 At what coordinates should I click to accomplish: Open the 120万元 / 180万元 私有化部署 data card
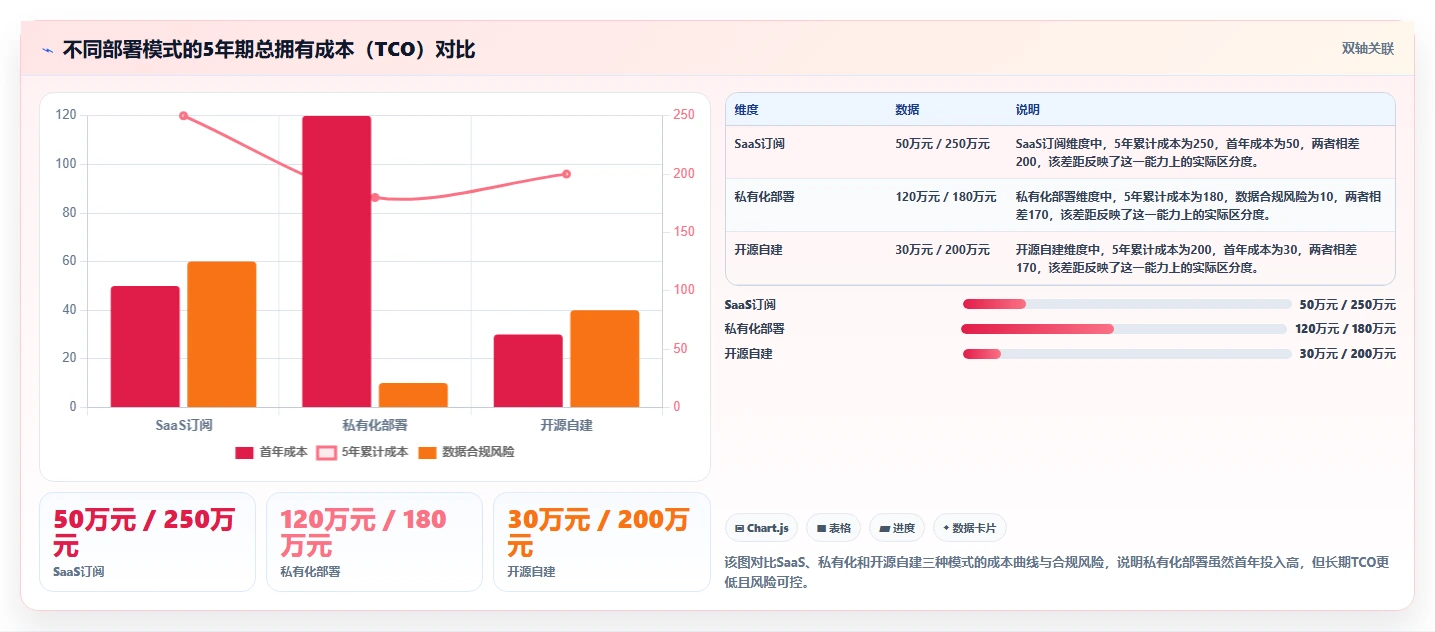(x=374, y=542)
